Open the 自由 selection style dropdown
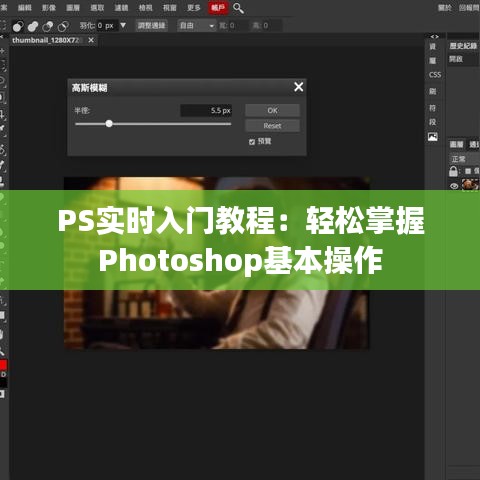The height and width of the screenshot is (480, 480). [197, 26]
